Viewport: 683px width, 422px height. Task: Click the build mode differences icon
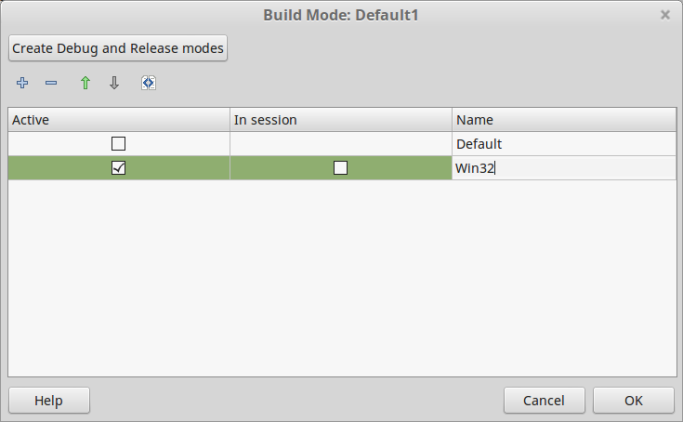pos(148,83)
